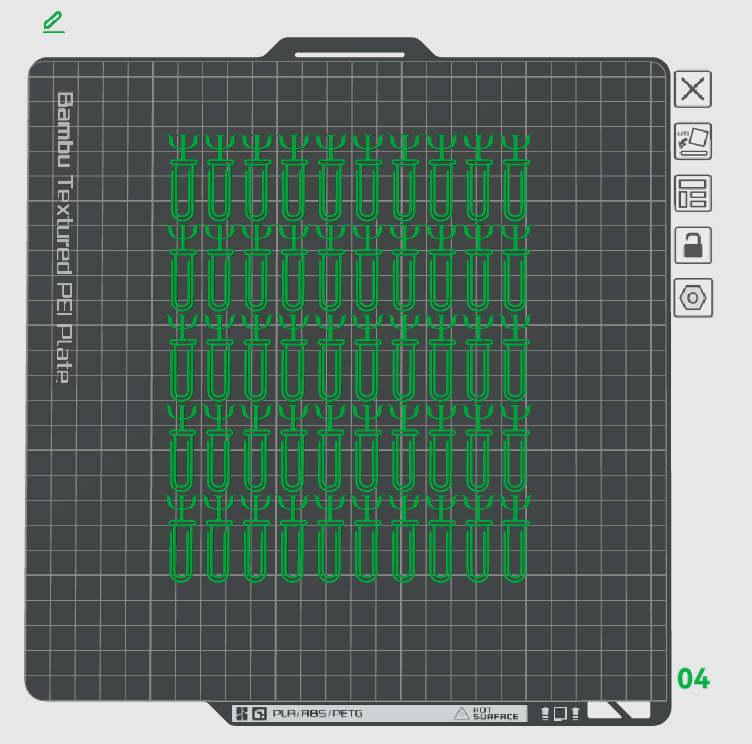Click the white handle slot atop the plate

click(350, 55)
